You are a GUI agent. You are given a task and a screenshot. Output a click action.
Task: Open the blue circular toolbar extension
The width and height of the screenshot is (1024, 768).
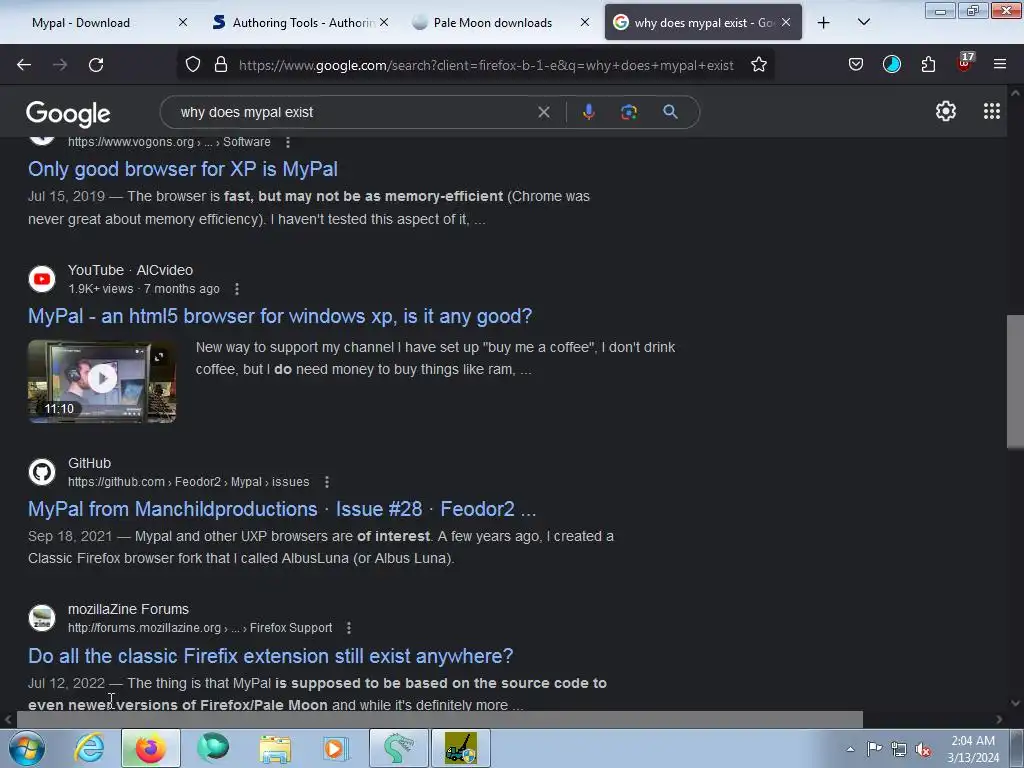point(891,65)
